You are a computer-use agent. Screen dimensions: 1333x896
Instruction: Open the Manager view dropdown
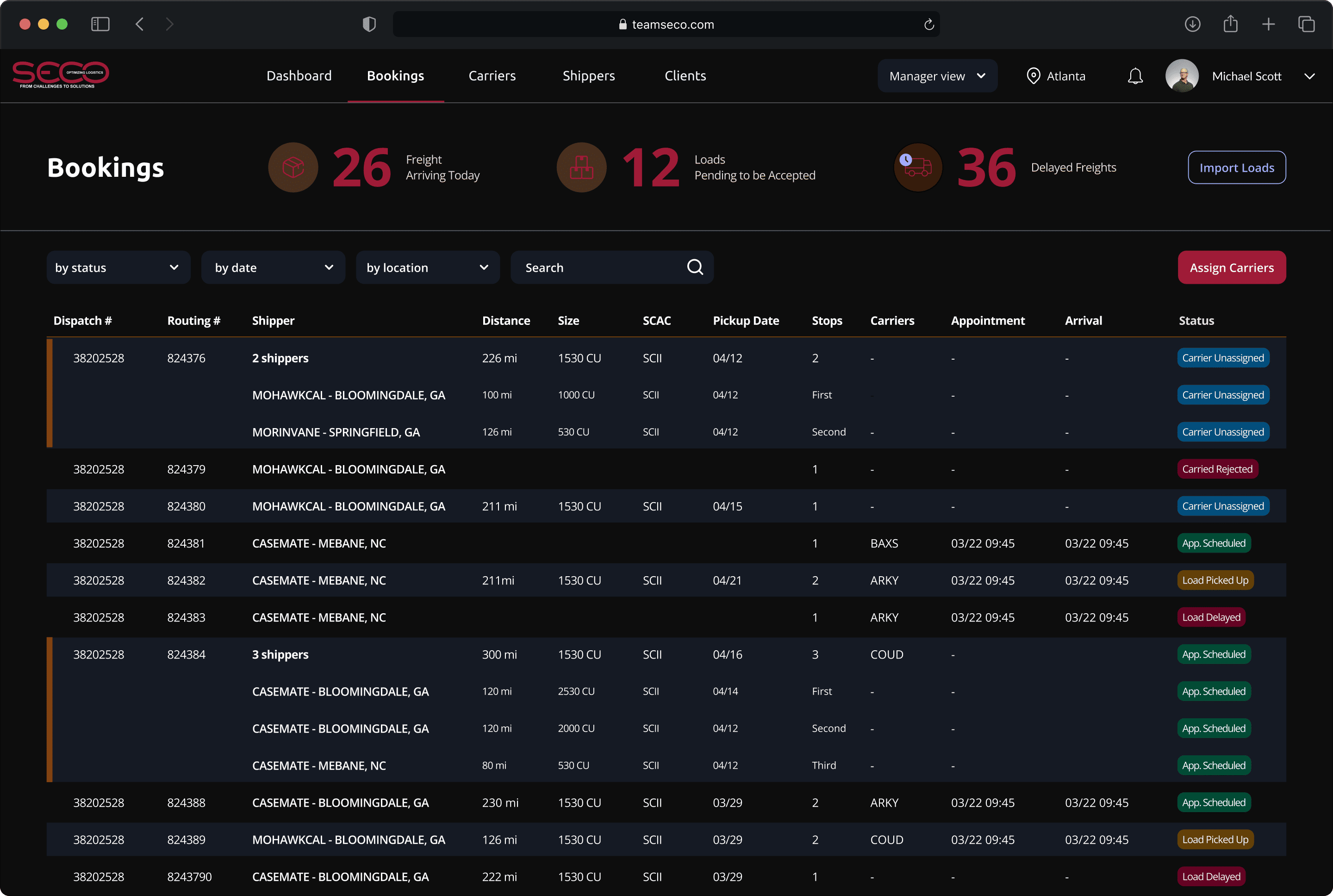[937, 76]
